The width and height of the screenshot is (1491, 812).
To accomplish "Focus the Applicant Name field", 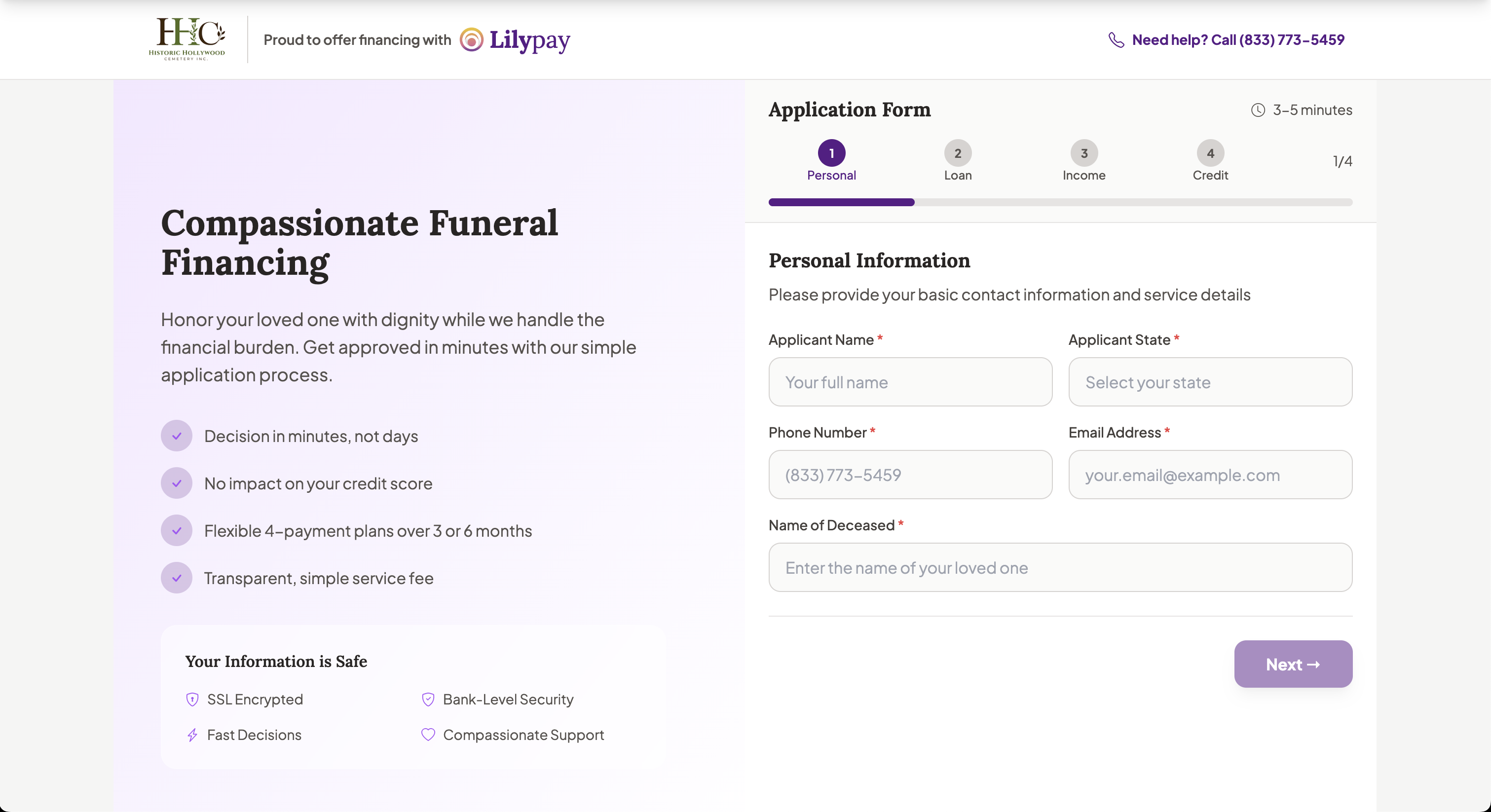I will 910,382.
